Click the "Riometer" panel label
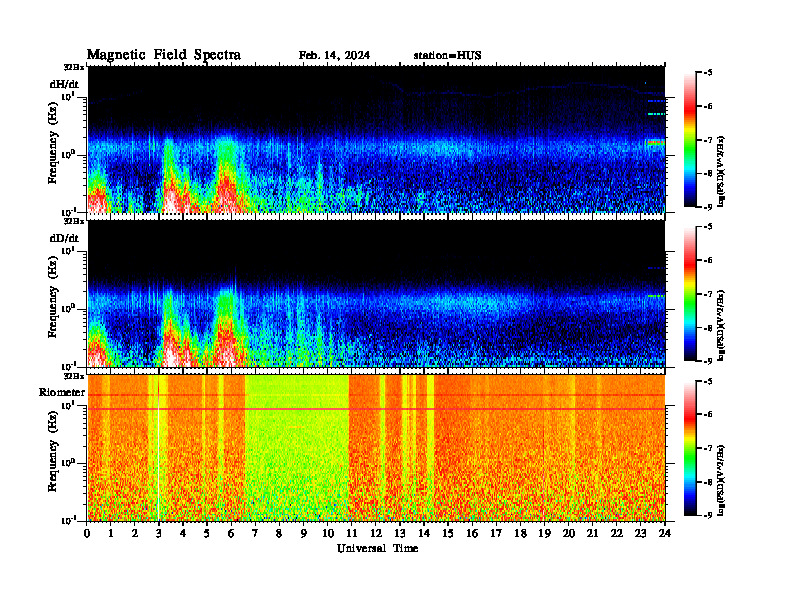 (62, 392)
